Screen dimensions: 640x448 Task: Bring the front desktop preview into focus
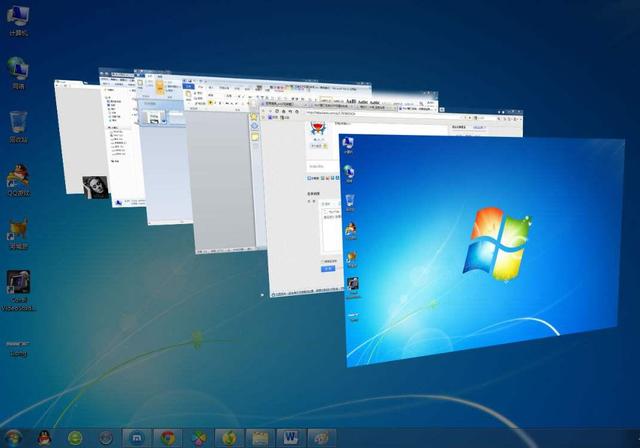click(x=482, y=249)
